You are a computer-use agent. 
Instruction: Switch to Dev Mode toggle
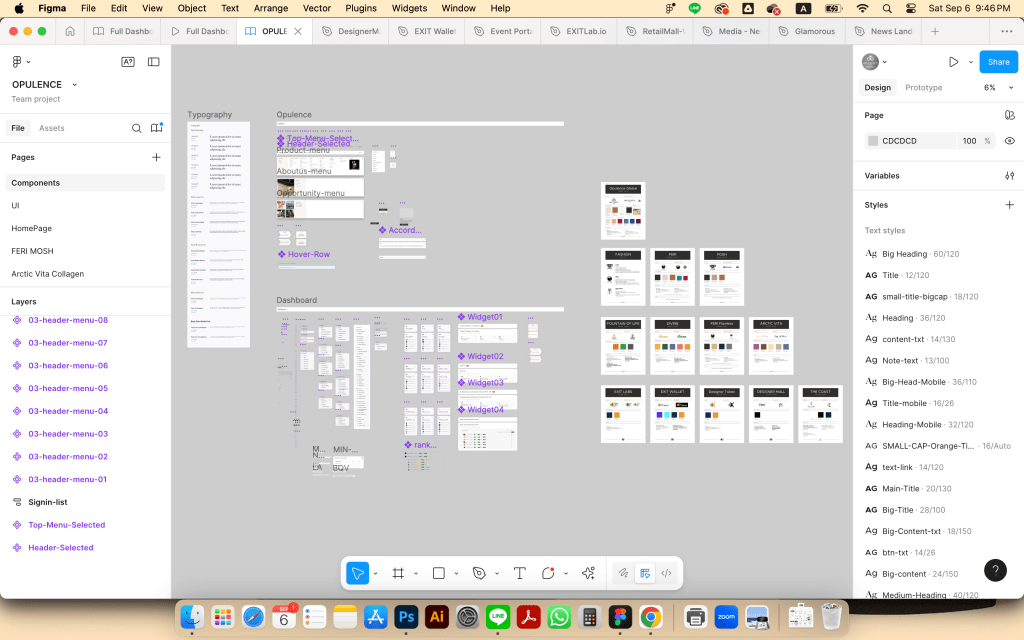tap(667, 573)
